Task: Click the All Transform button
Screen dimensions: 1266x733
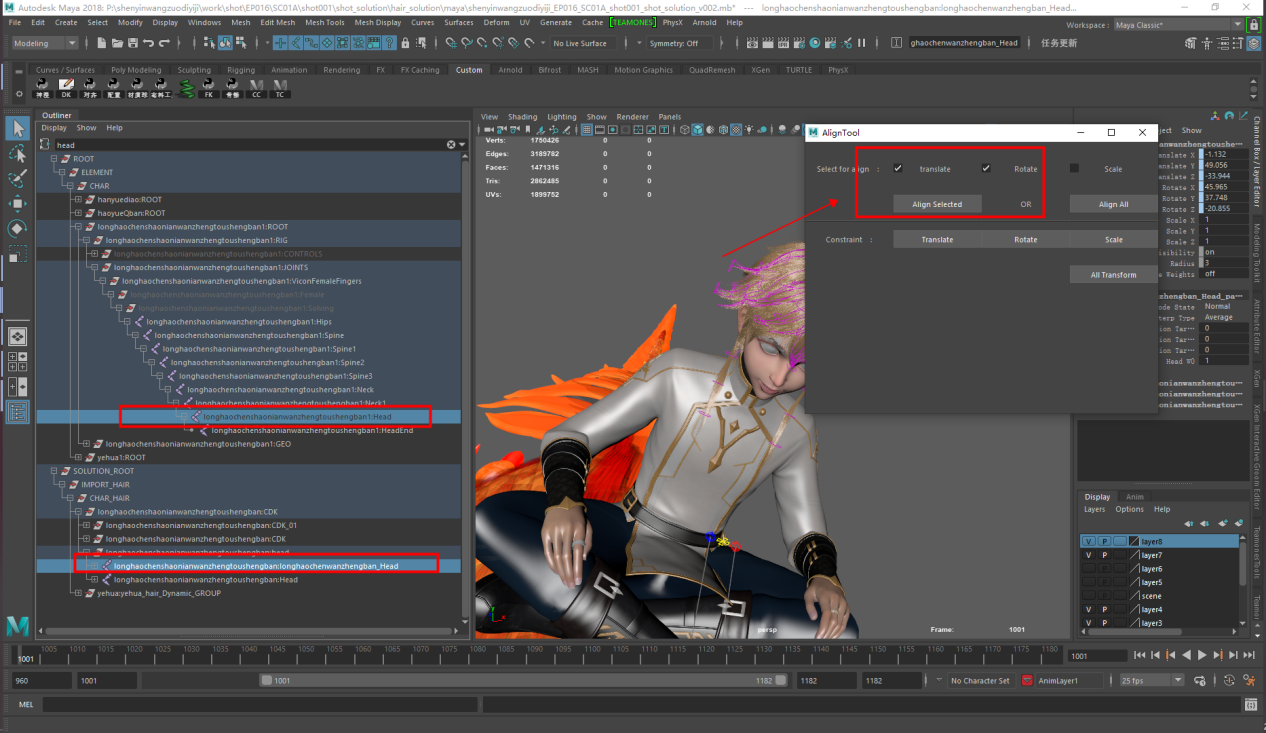Action: pyautogui.click(x=1113, y=275)
